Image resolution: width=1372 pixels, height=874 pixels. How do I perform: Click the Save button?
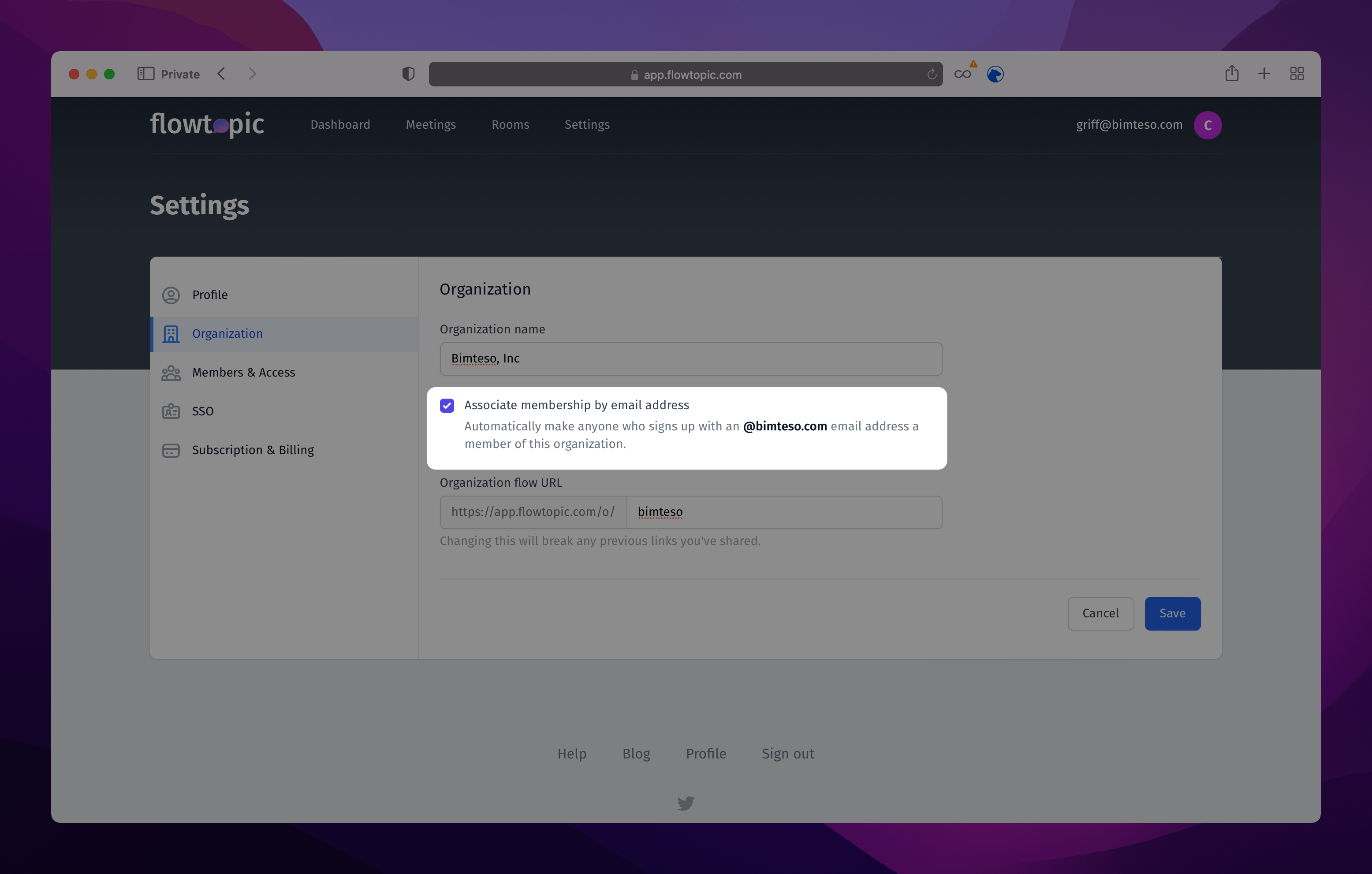click(1173, 614)
